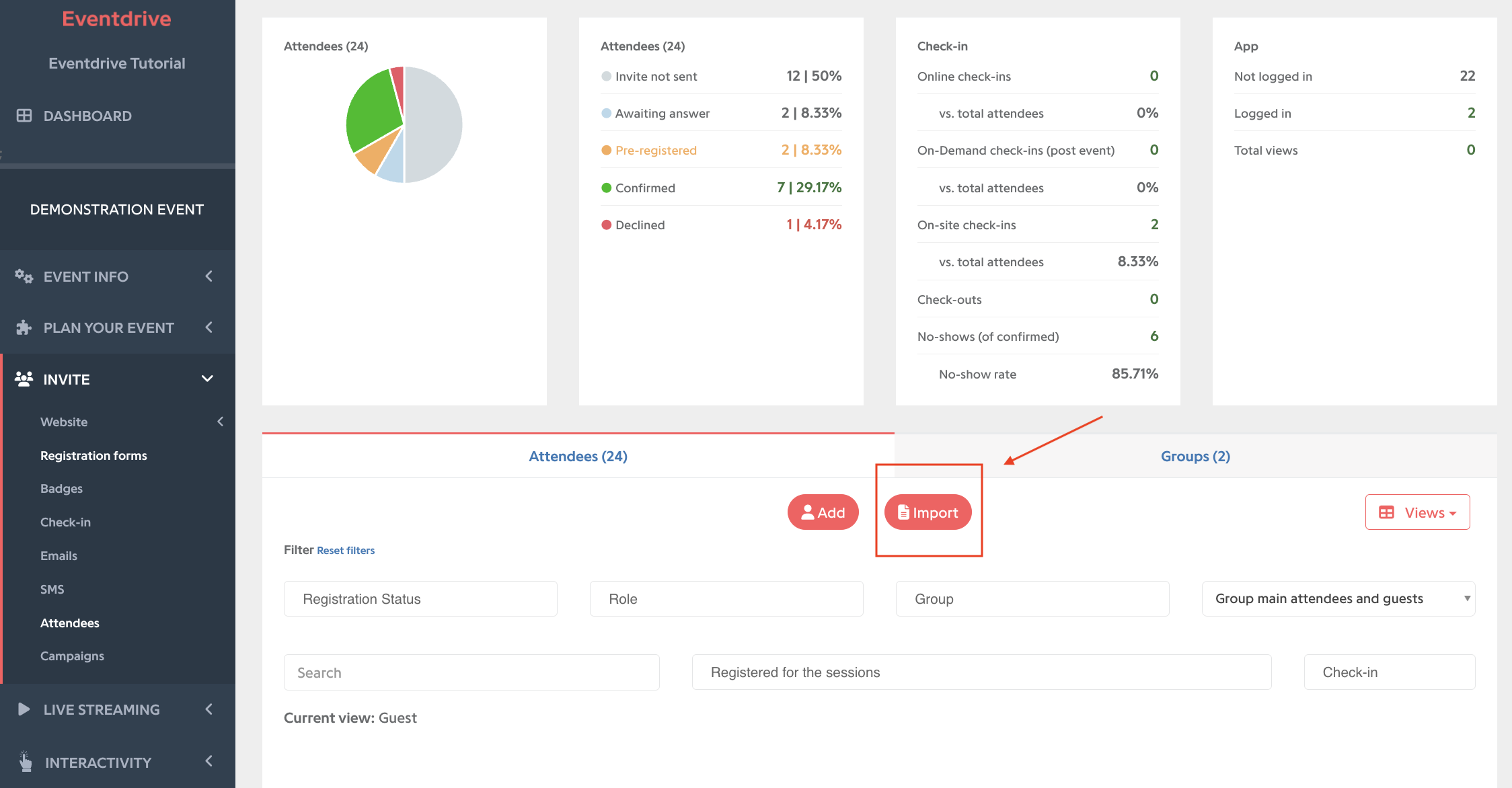Click the table icon in Views button

coord(1386,512)
